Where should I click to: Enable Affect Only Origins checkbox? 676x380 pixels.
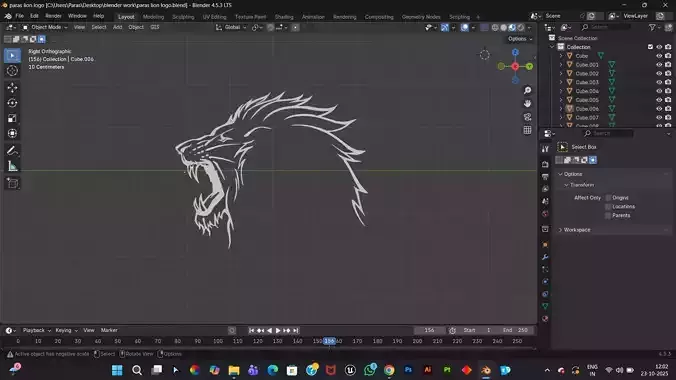tap(608, 198)
